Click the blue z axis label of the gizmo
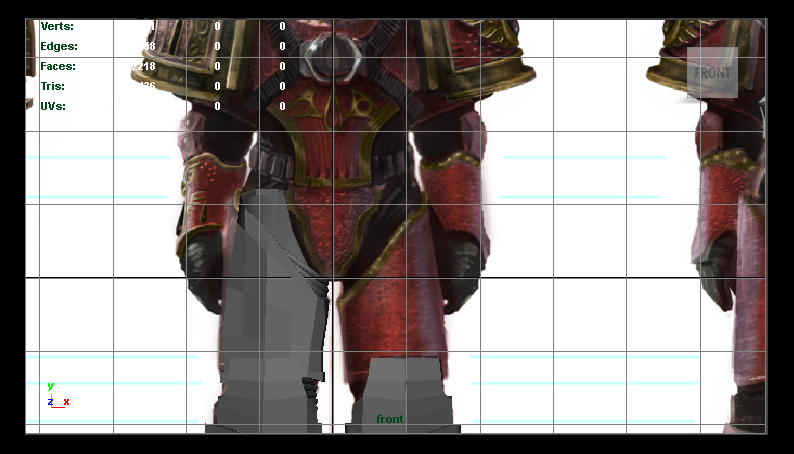Image resolution: width=794 pixels, height=454 pixels. click(50, 402)
